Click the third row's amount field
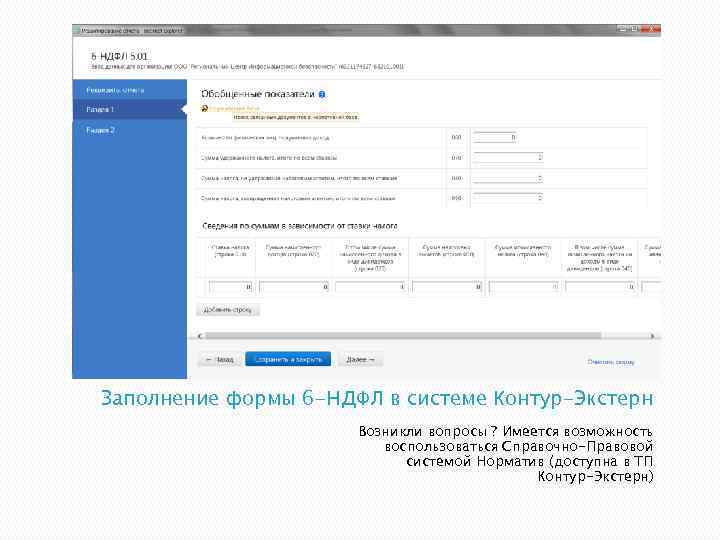Image resolution: width=720 pixels, height=540 pixels. [x=508, y=178]
